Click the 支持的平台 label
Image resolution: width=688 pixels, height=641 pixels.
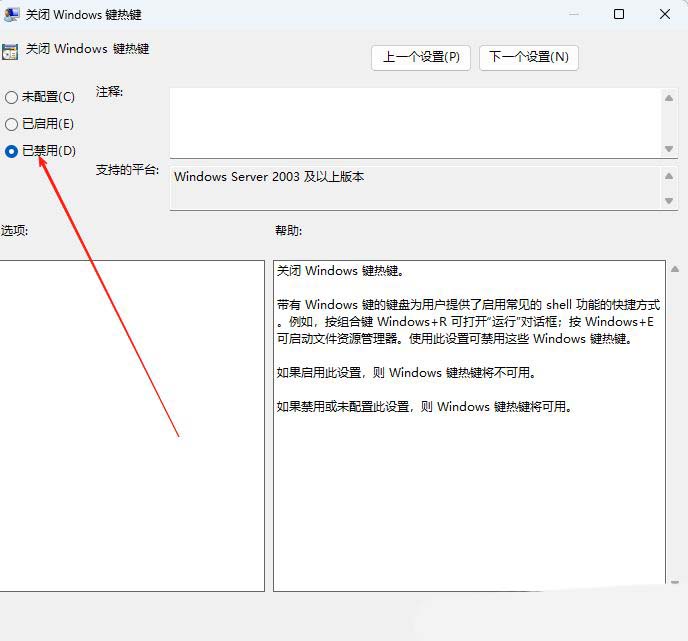click(127, 170)
